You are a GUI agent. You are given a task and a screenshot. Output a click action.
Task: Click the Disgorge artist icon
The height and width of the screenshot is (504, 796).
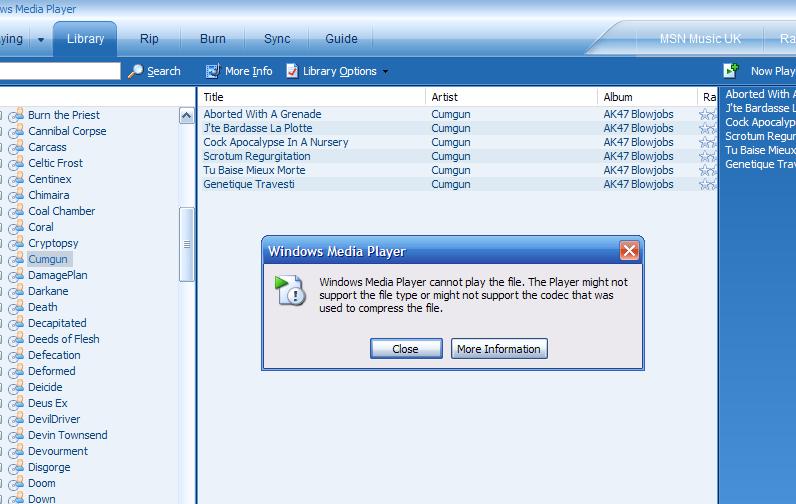pos(16,467)
